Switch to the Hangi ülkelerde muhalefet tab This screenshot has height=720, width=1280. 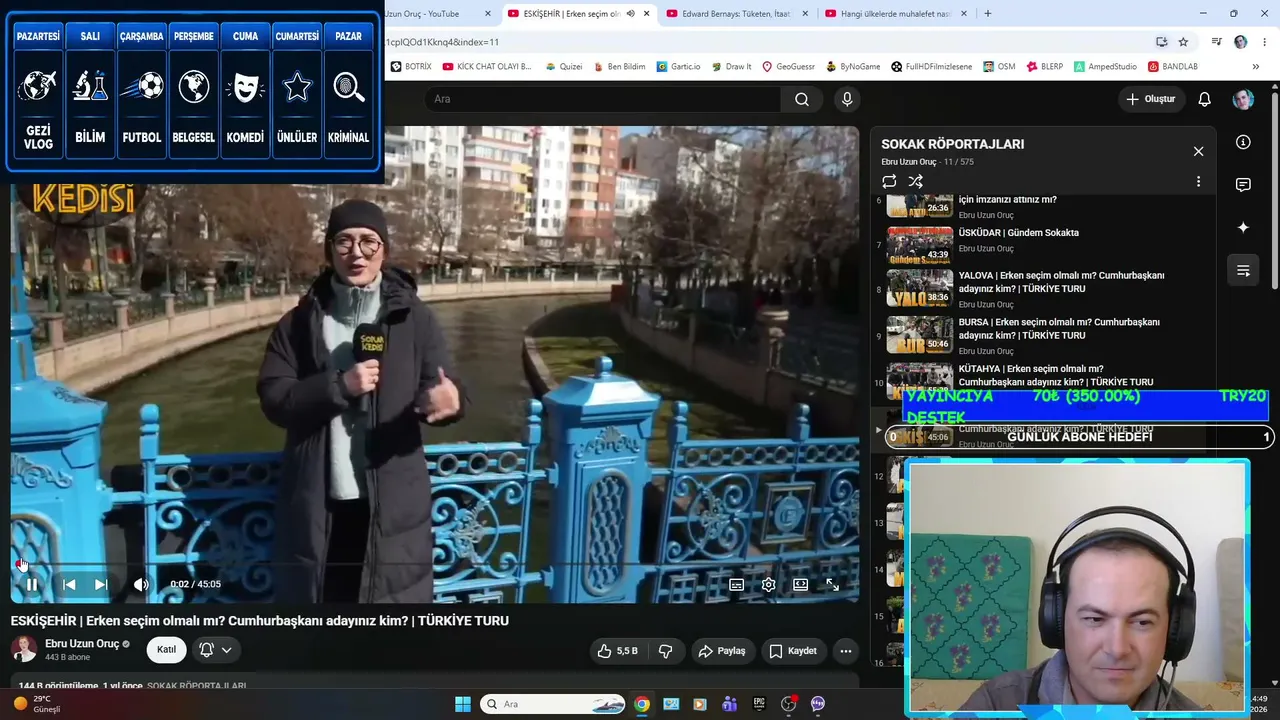coord(898,14)
